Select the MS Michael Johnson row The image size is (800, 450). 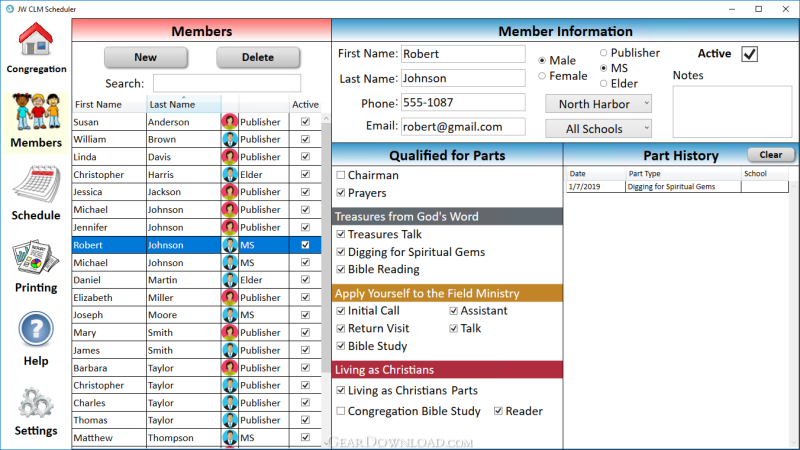pos(197,262)
